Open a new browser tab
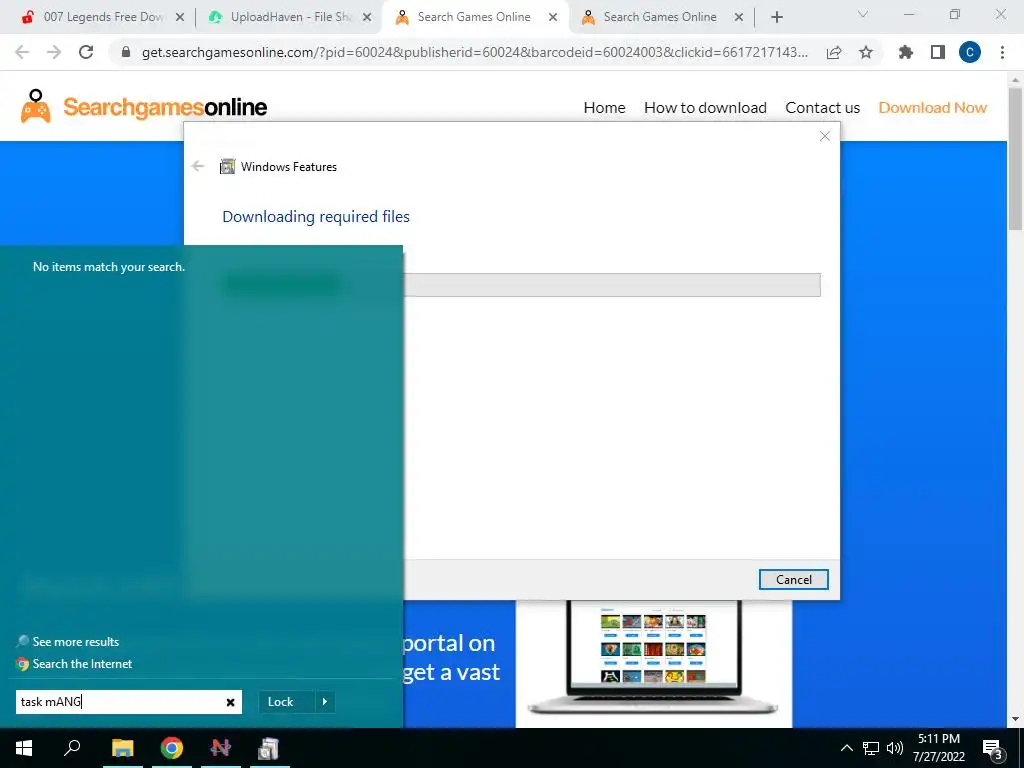1024x768 pixels. (x=776, y=18)
